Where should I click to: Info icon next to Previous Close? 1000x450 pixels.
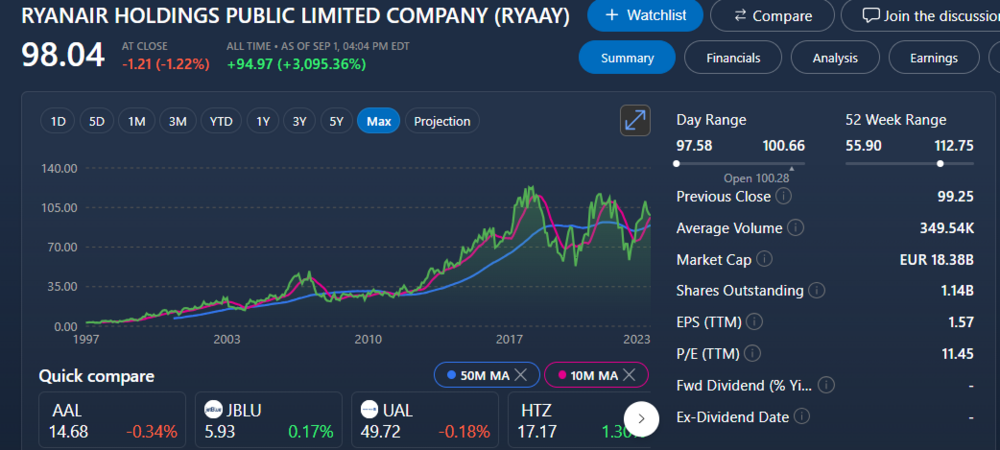(784, 196)
